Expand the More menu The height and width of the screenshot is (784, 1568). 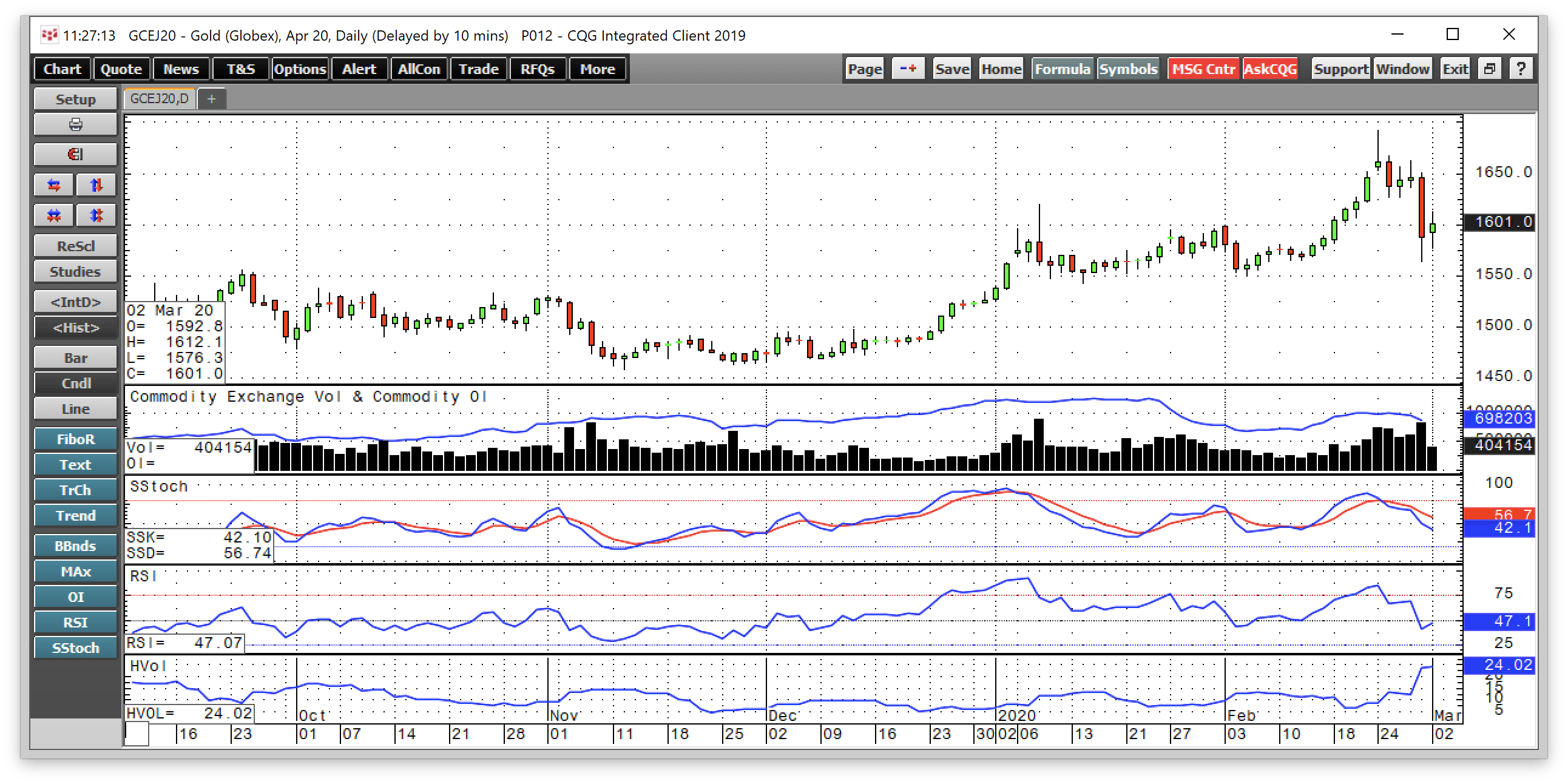tap(598, 69)
